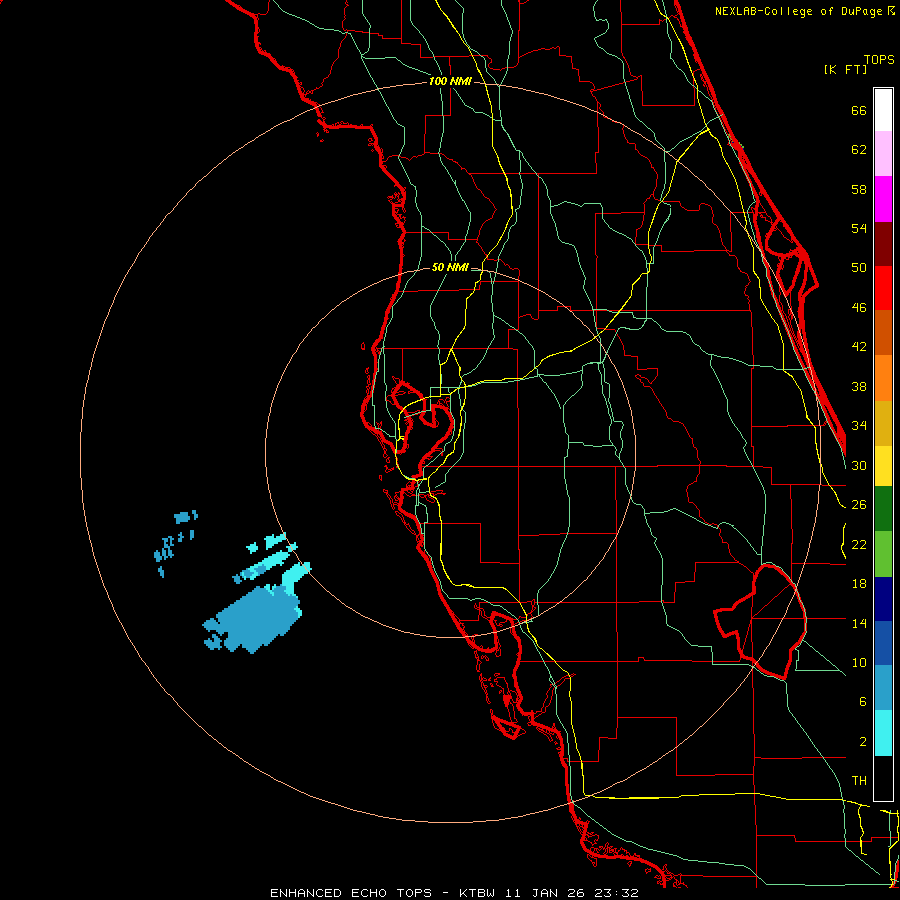
Task: Click the "TH" threshold label on the scale
Action: point(859,781)
